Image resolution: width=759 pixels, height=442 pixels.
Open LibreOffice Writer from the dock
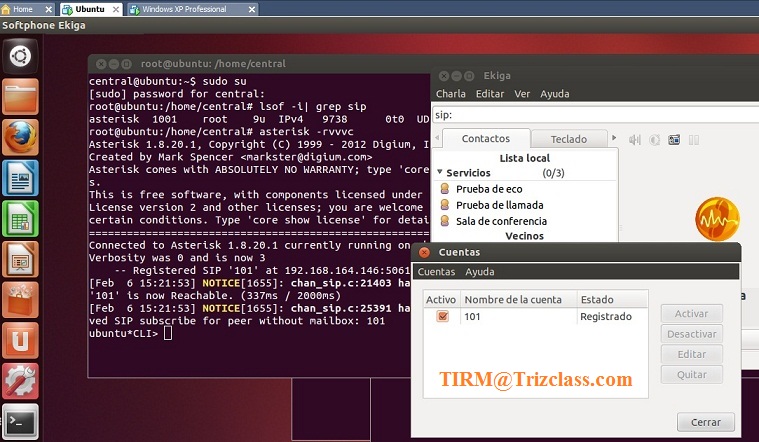pos(20,178)
